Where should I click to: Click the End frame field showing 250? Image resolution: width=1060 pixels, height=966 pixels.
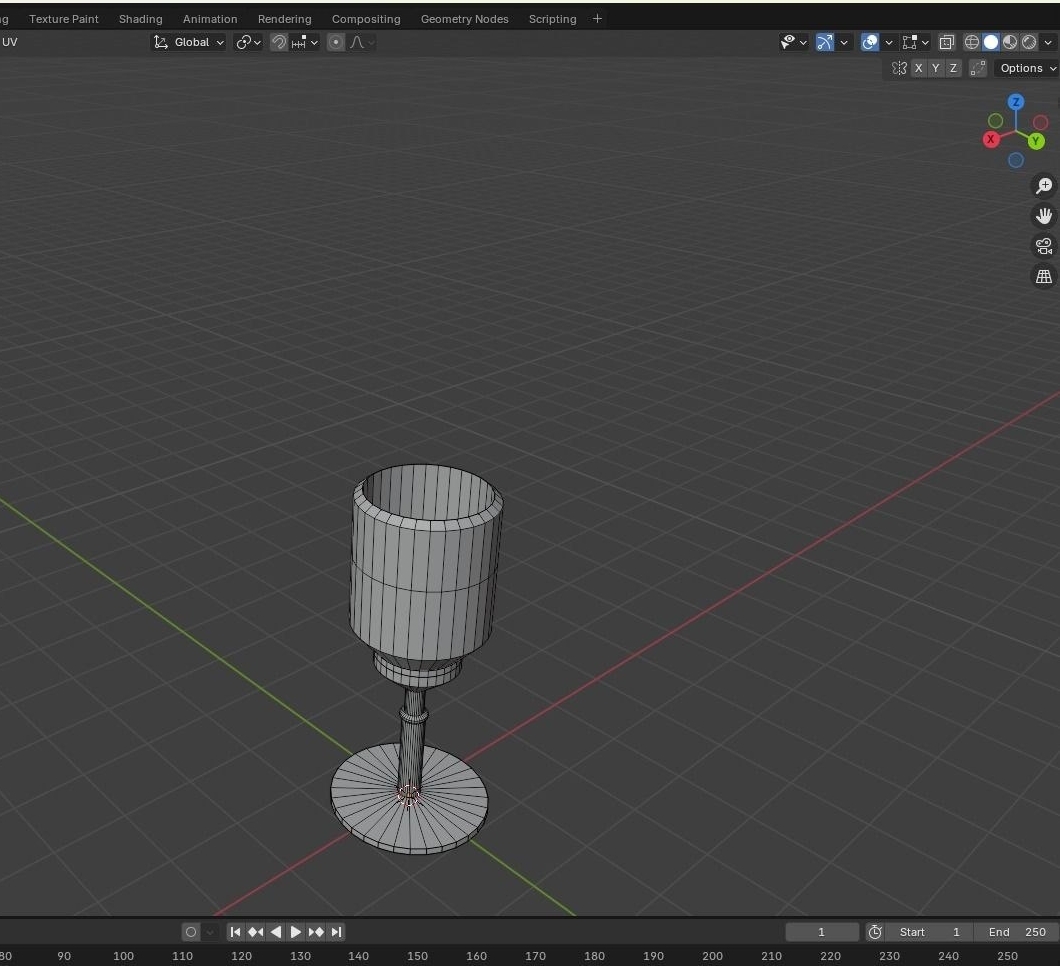click(1017, 932)
